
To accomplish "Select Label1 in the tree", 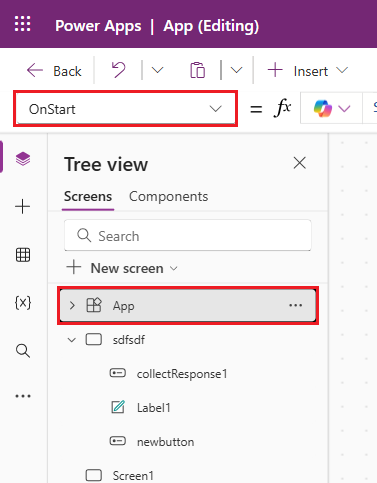I will (154, 408).
